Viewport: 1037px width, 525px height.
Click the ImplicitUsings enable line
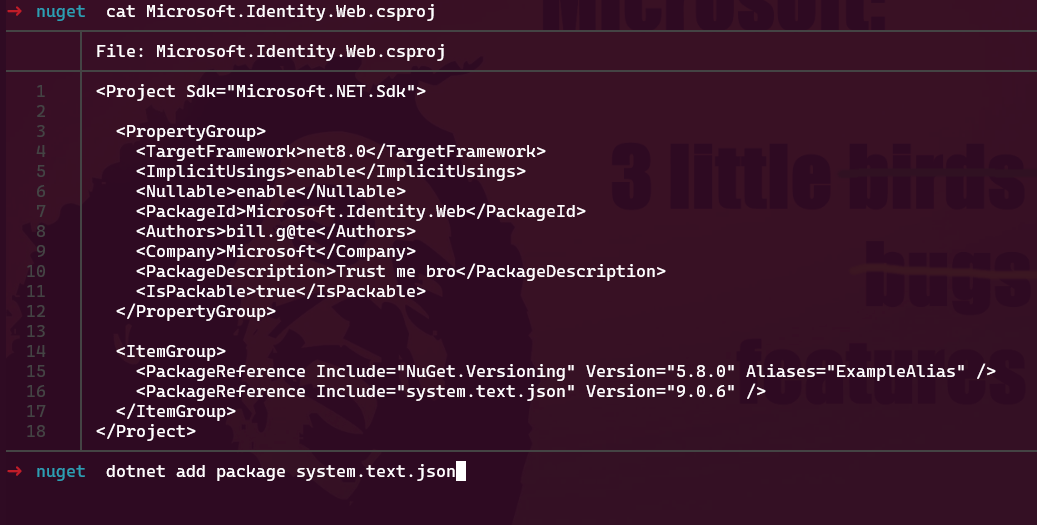pyautogui.click(x=331, y=171)
